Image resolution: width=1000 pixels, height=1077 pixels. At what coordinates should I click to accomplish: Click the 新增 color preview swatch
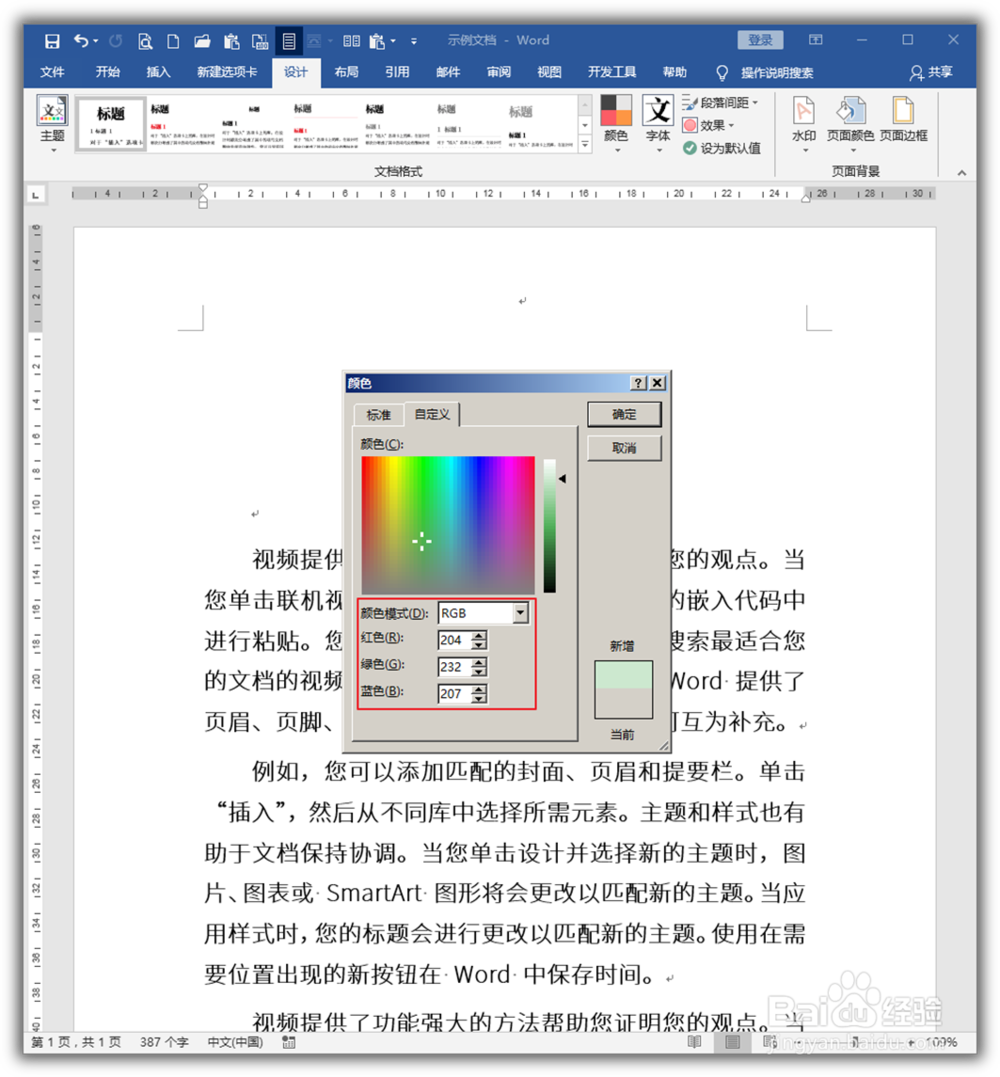[x=624, y=690]
